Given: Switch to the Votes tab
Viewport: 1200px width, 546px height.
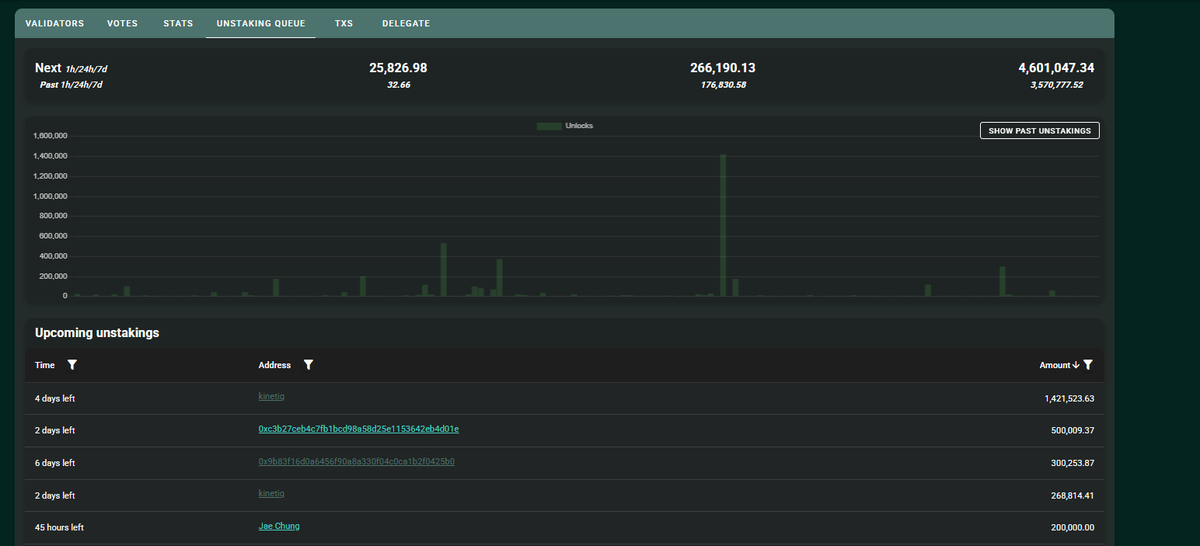Looking at the screenshot, I should pos(122,23).
